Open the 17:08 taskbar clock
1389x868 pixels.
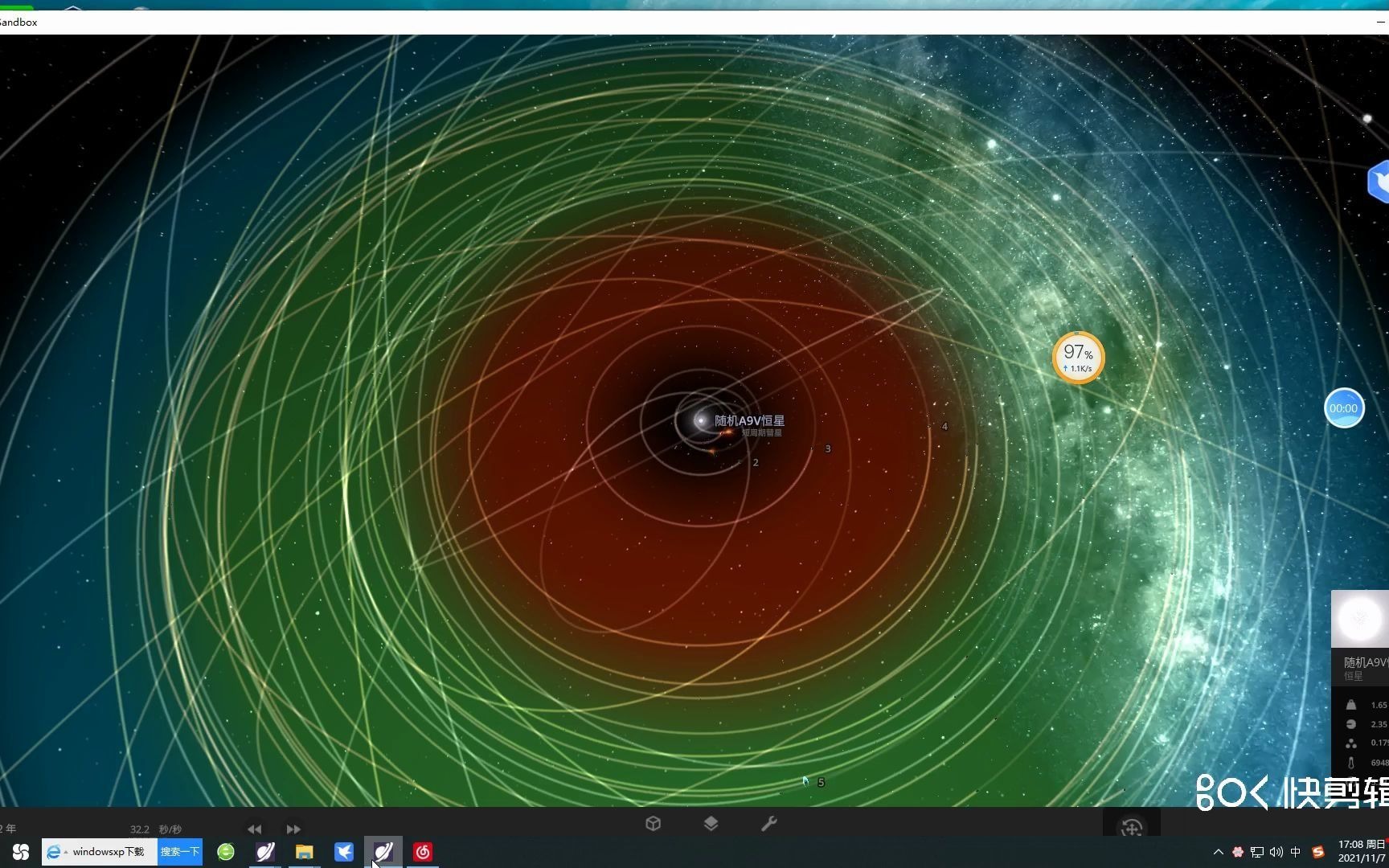pos(1362,851)
